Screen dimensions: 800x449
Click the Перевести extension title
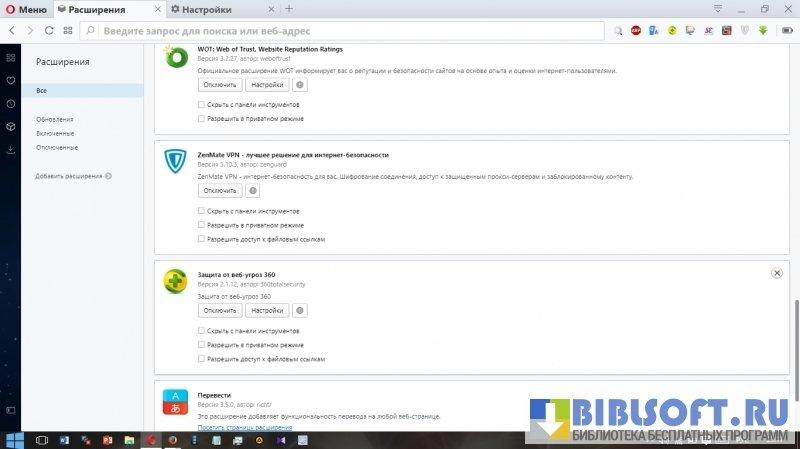click(x=214, y=395)
